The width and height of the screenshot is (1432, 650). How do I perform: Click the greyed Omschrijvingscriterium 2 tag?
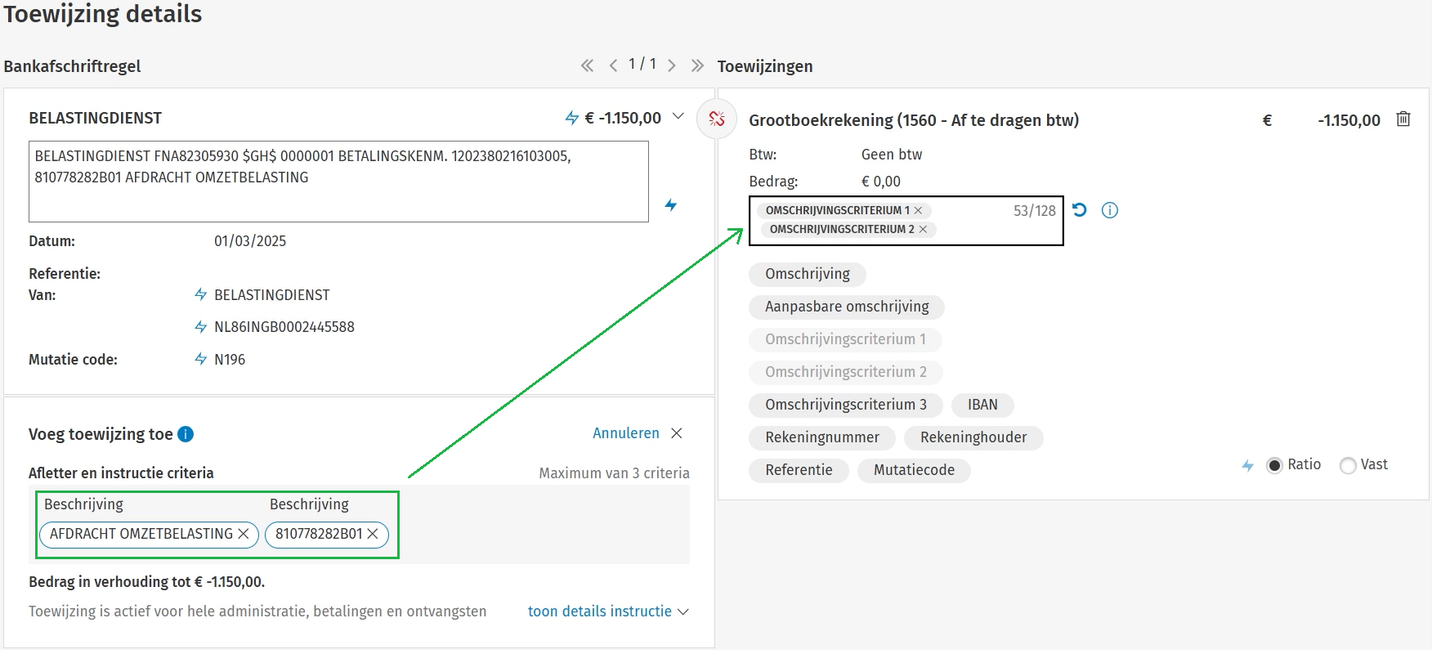tap(846, 372)
